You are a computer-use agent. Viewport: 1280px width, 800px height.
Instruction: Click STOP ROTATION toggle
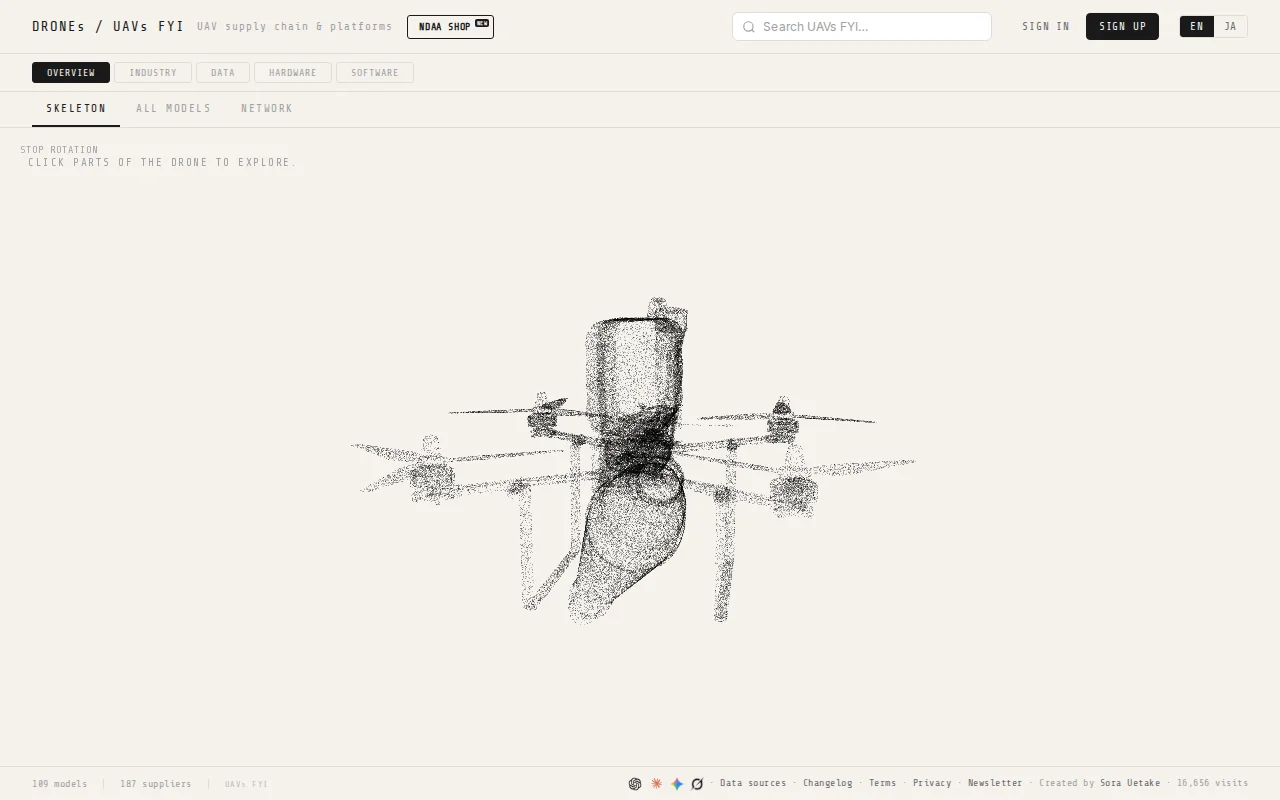click(x=59, y=150)
